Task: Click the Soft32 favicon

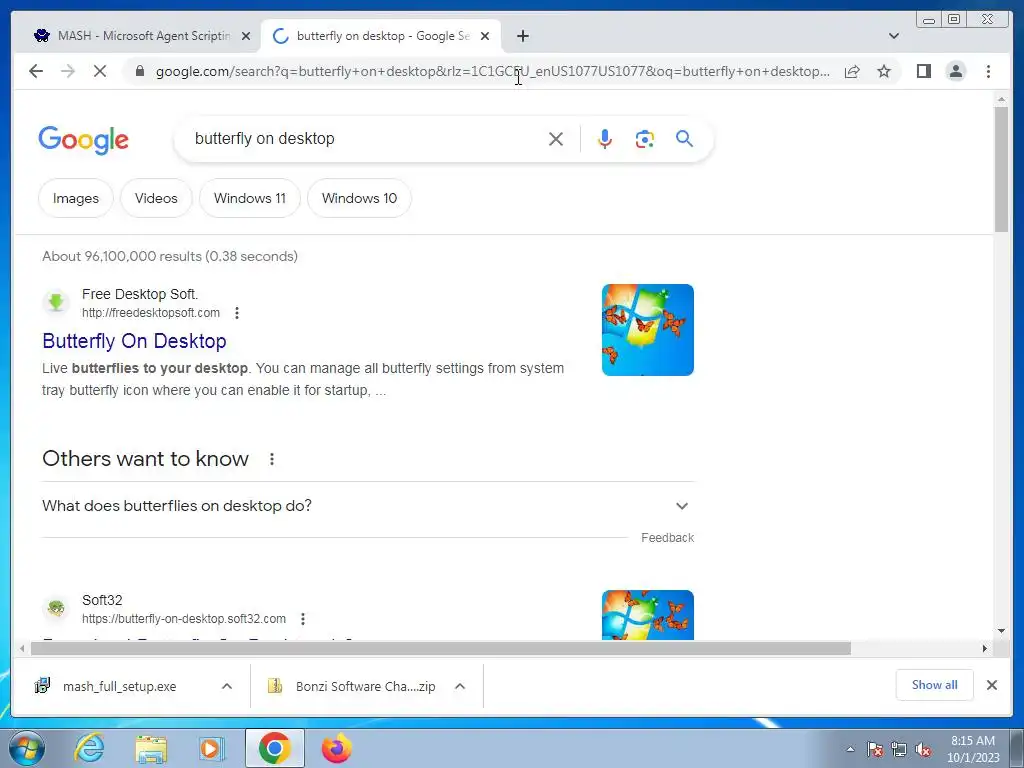Action: tap(56, 609)
